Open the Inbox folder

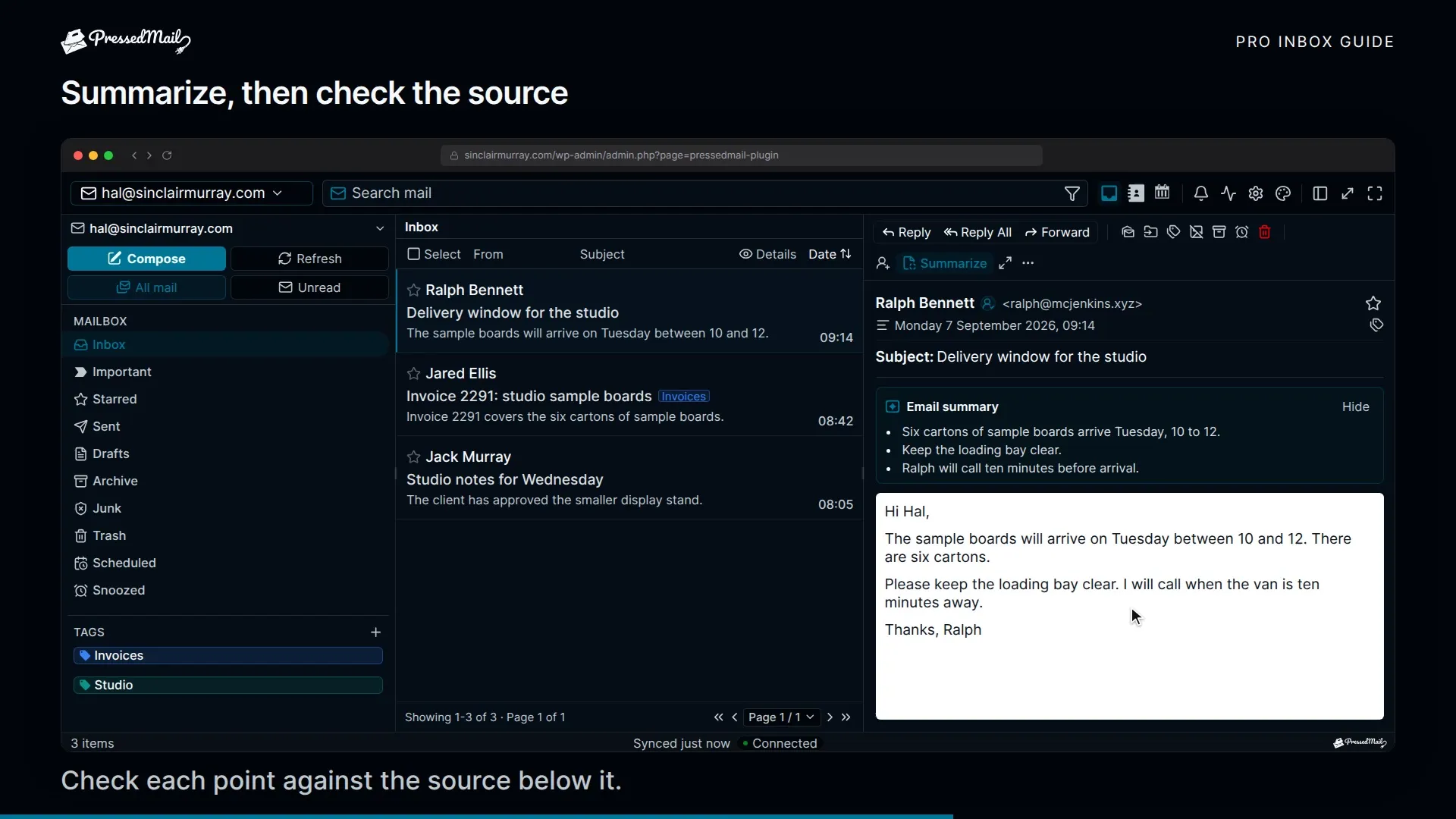pyautogui.click(x=226, y=344)
